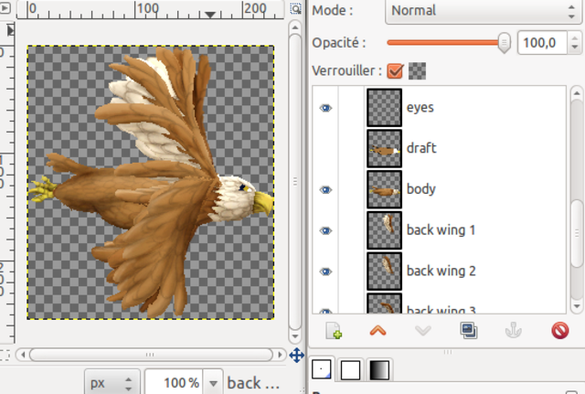The height and width of the screenshot is (394, 585).
Task: Click the opacity value field 100,0
Action: point(542,43)
